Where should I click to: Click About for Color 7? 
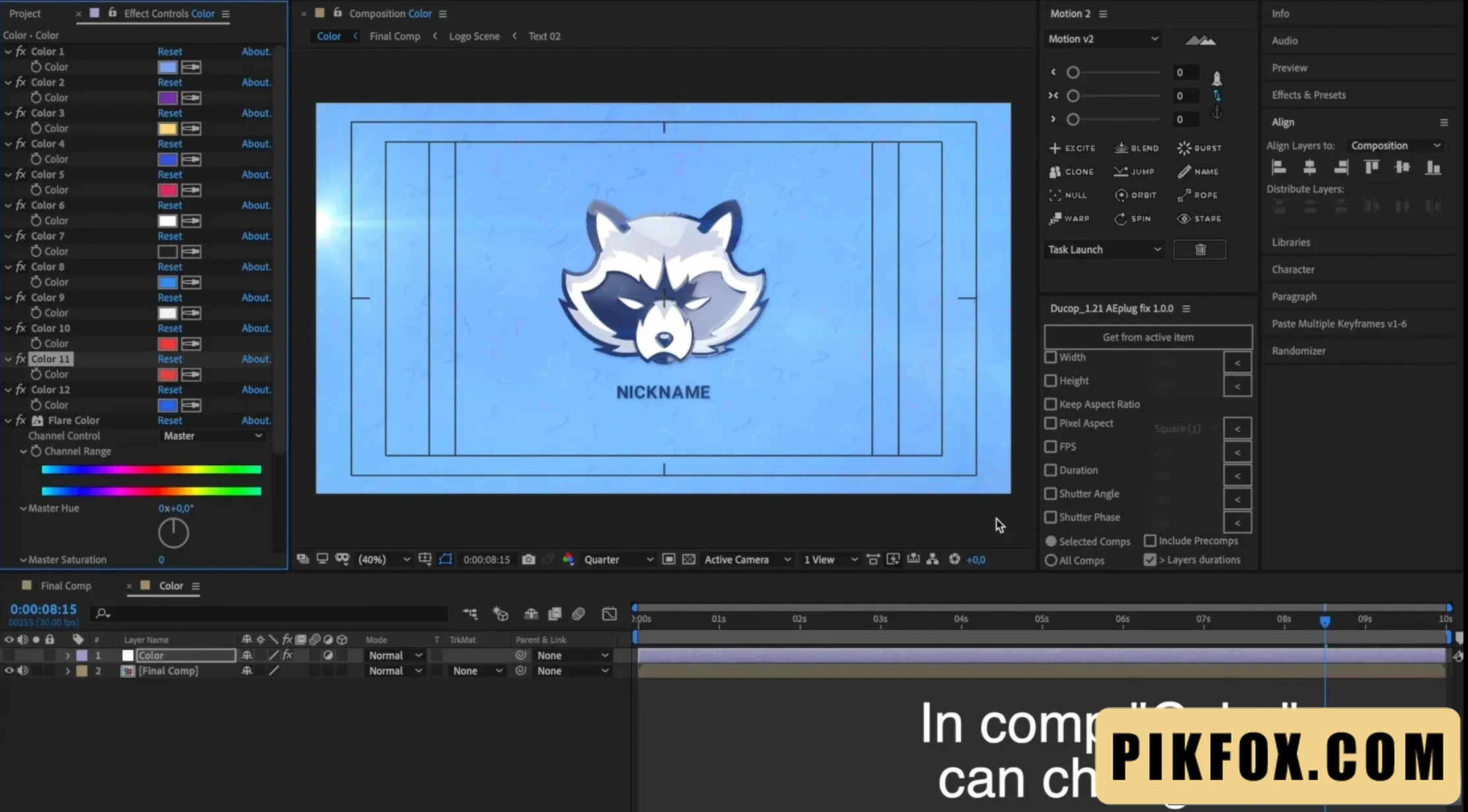pyautogui.click(x=256, y=236)
